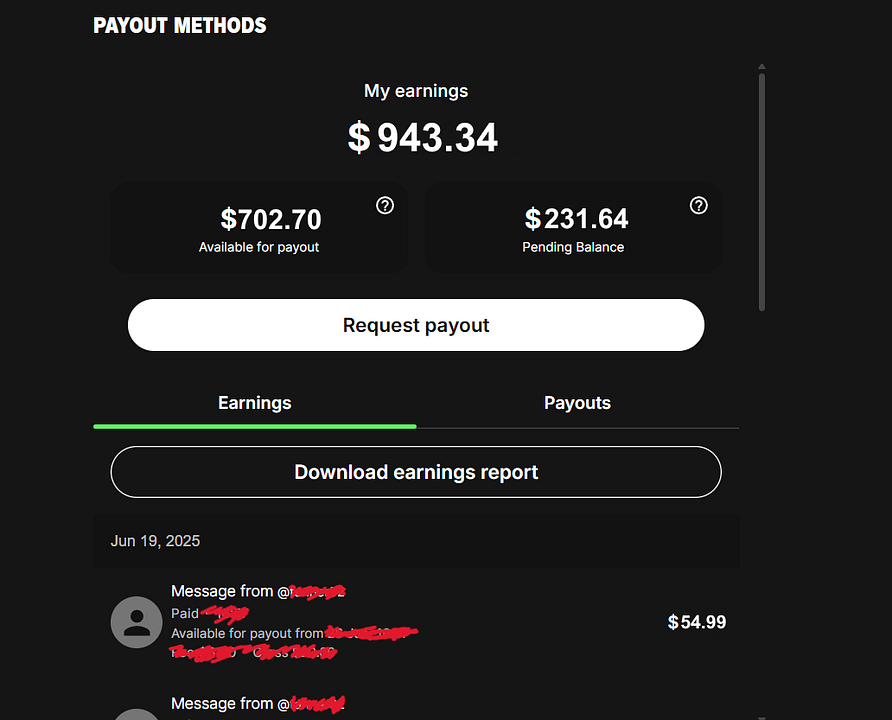This screenshot has height=720, width=892.
Task: Open the second Message from @ entry title
Action: point(258,704)
